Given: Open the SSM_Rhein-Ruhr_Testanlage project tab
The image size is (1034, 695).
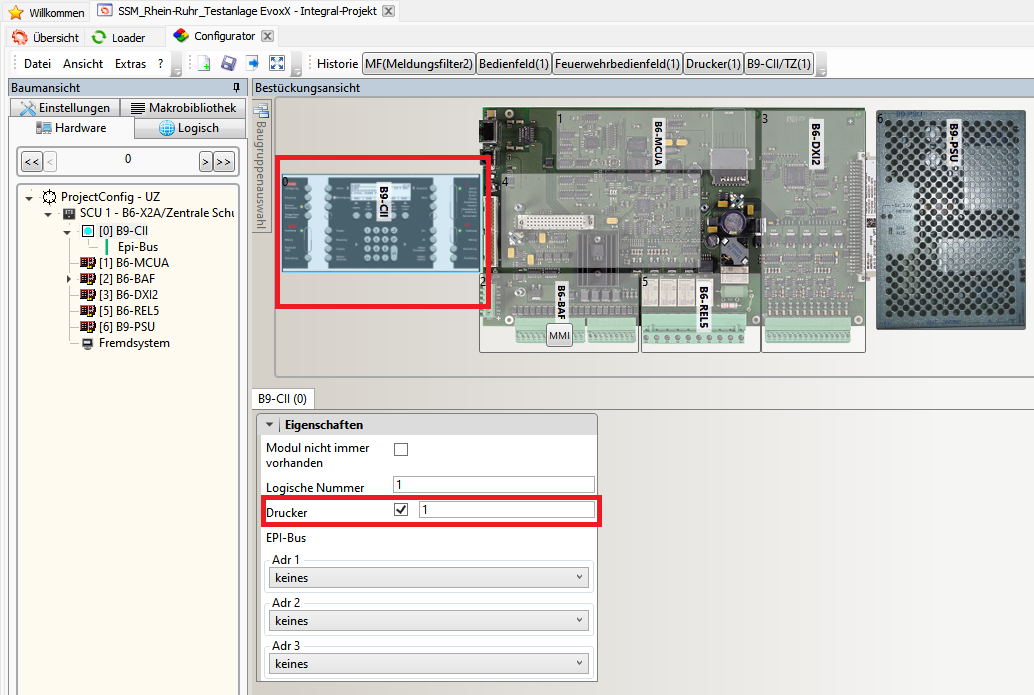Looking at the screenshot, I should [x=245, y=11].
